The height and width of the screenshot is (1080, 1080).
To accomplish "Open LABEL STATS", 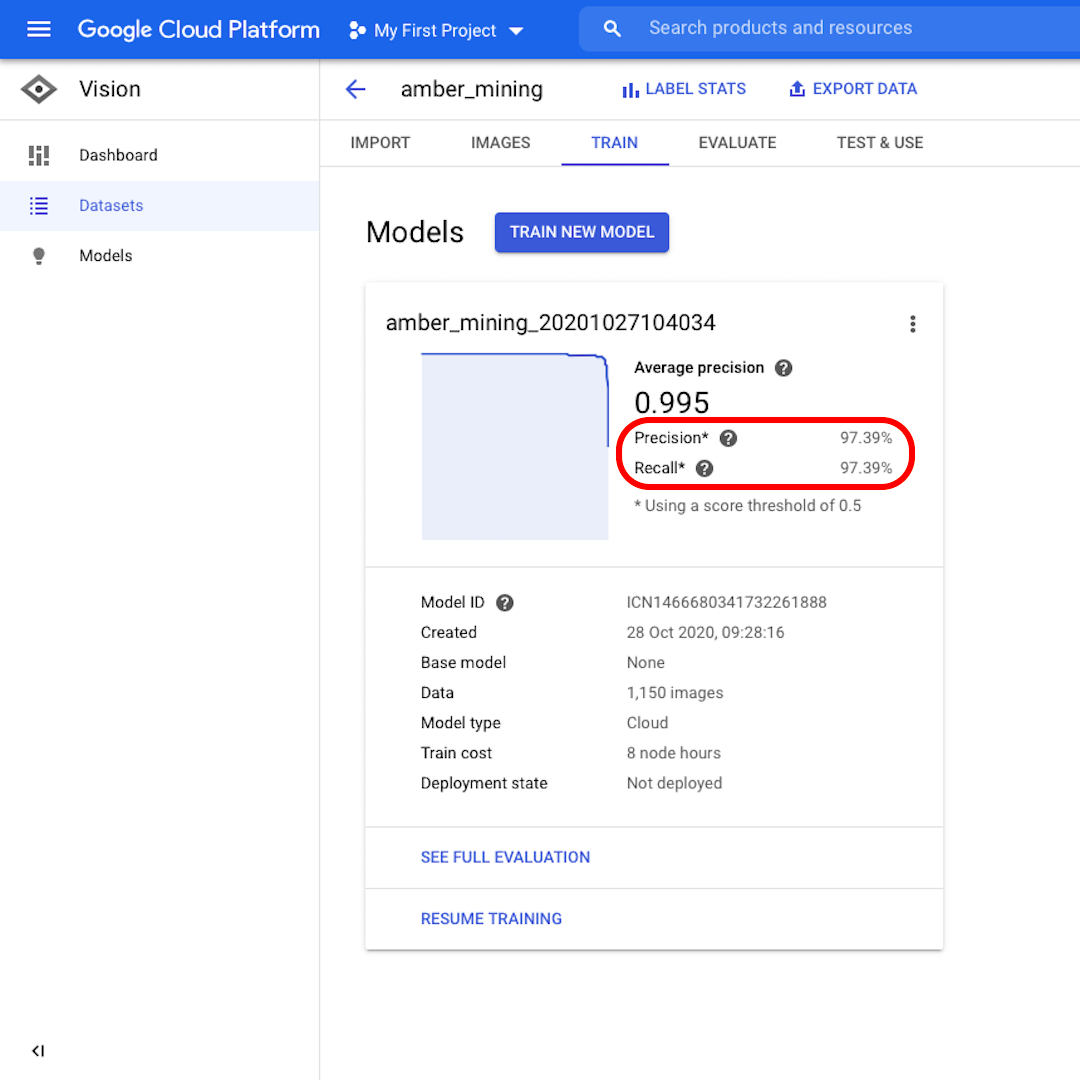I will pyautogui.click(x=683, y=89).
